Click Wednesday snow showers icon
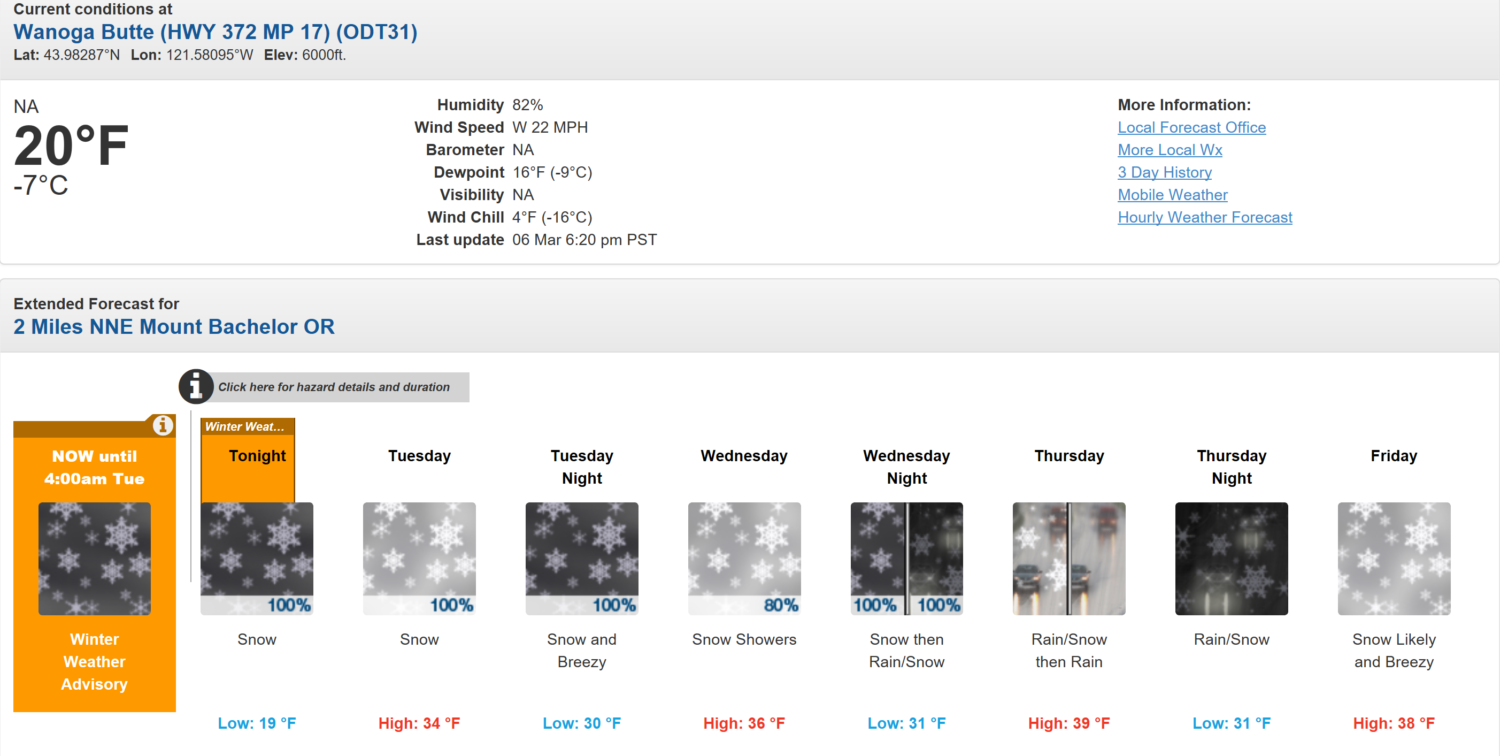The image size is (1500, 756). coord(744,558)
